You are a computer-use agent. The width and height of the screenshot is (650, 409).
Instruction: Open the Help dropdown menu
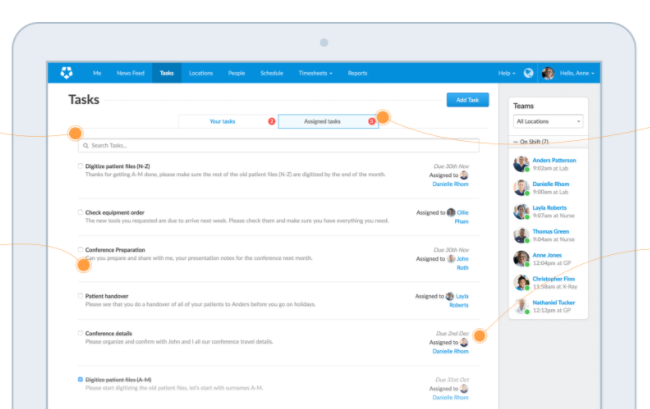[x=507, y=73]
